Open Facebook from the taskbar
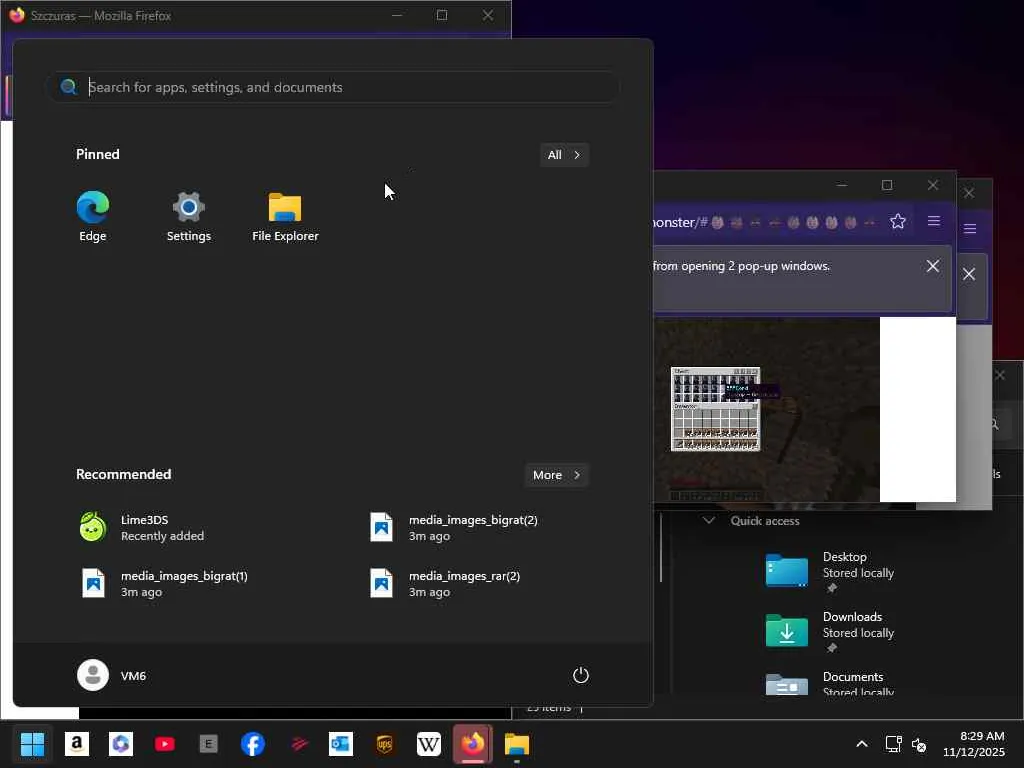This screenshot has width=1024, height=768. click(x=253, y=744)
